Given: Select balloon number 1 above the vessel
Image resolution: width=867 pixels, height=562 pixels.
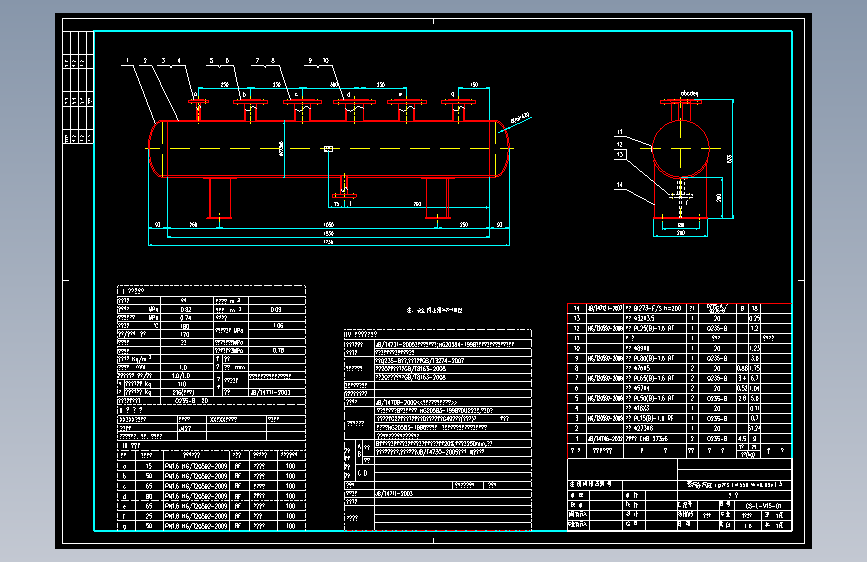Looking at the screenshot, I should 128,60.
